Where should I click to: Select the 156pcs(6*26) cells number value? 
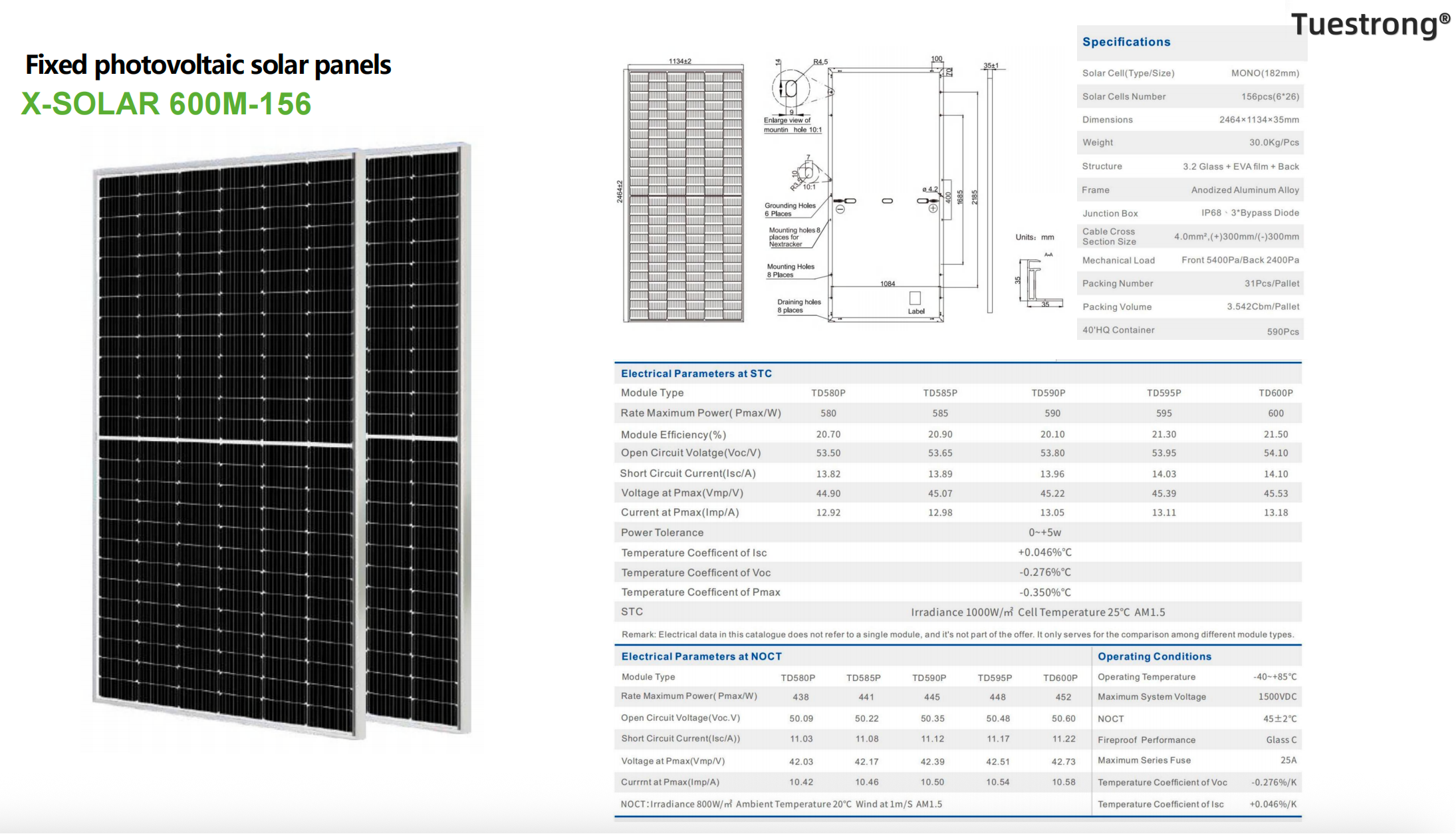coord(1270,96)
